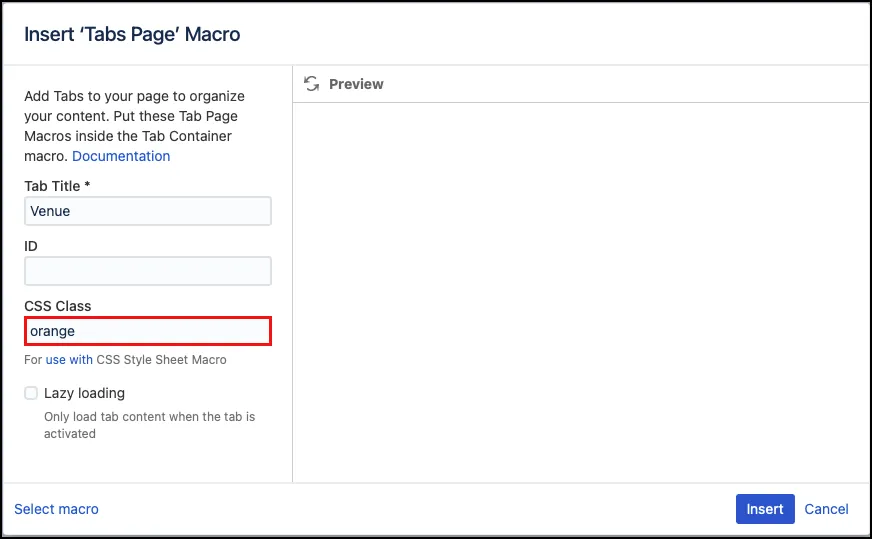The height and width of the screenshot is (539, 872).
Task: Click the 'Lazy loading' label text
Action: tap(85, 393)
